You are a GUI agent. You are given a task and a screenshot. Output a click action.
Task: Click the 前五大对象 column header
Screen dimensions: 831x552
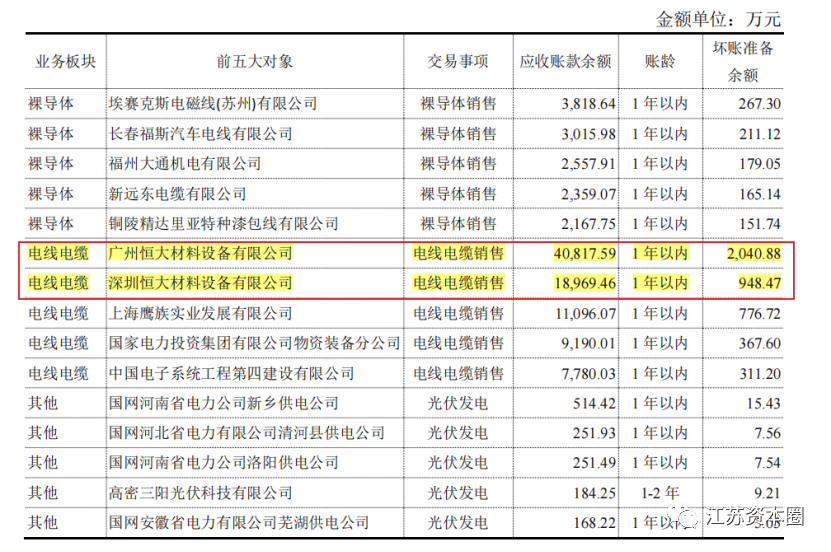click(x=254, y=61)
